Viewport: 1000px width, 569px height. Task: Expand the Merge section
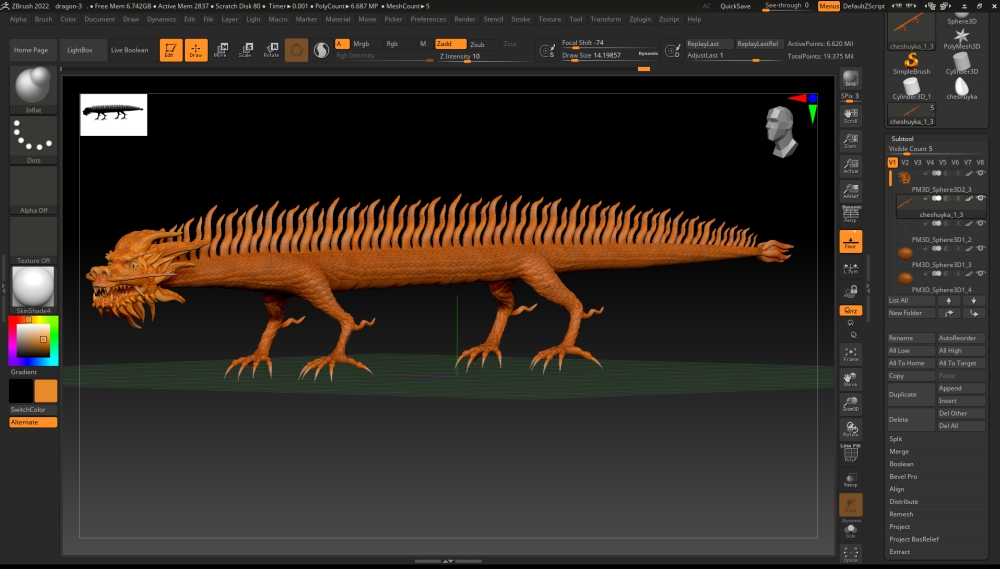tap(899, 452)
